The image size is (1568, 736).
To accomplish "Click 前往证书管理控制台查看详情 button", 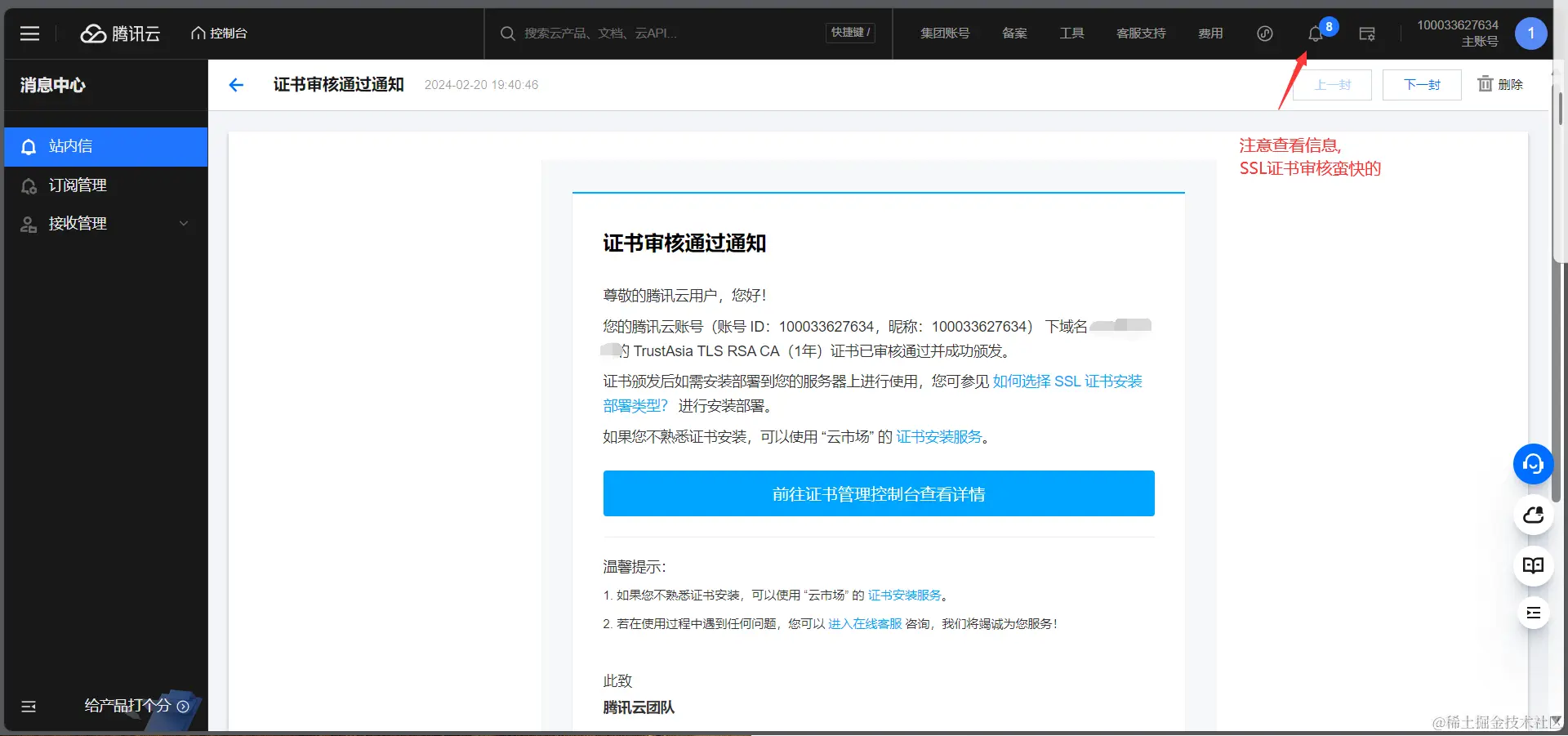I will point(879,493).
